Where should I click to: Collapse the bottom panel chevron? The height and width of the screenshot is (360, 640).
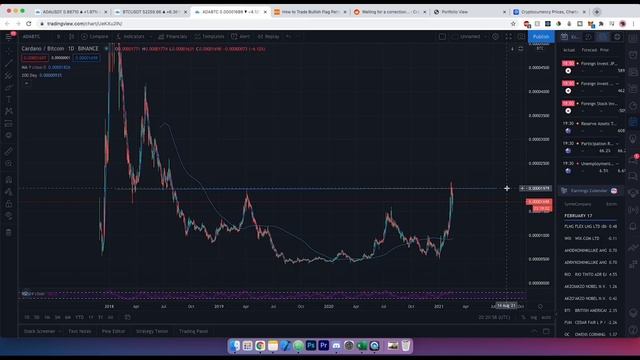(x=534, y=331)
